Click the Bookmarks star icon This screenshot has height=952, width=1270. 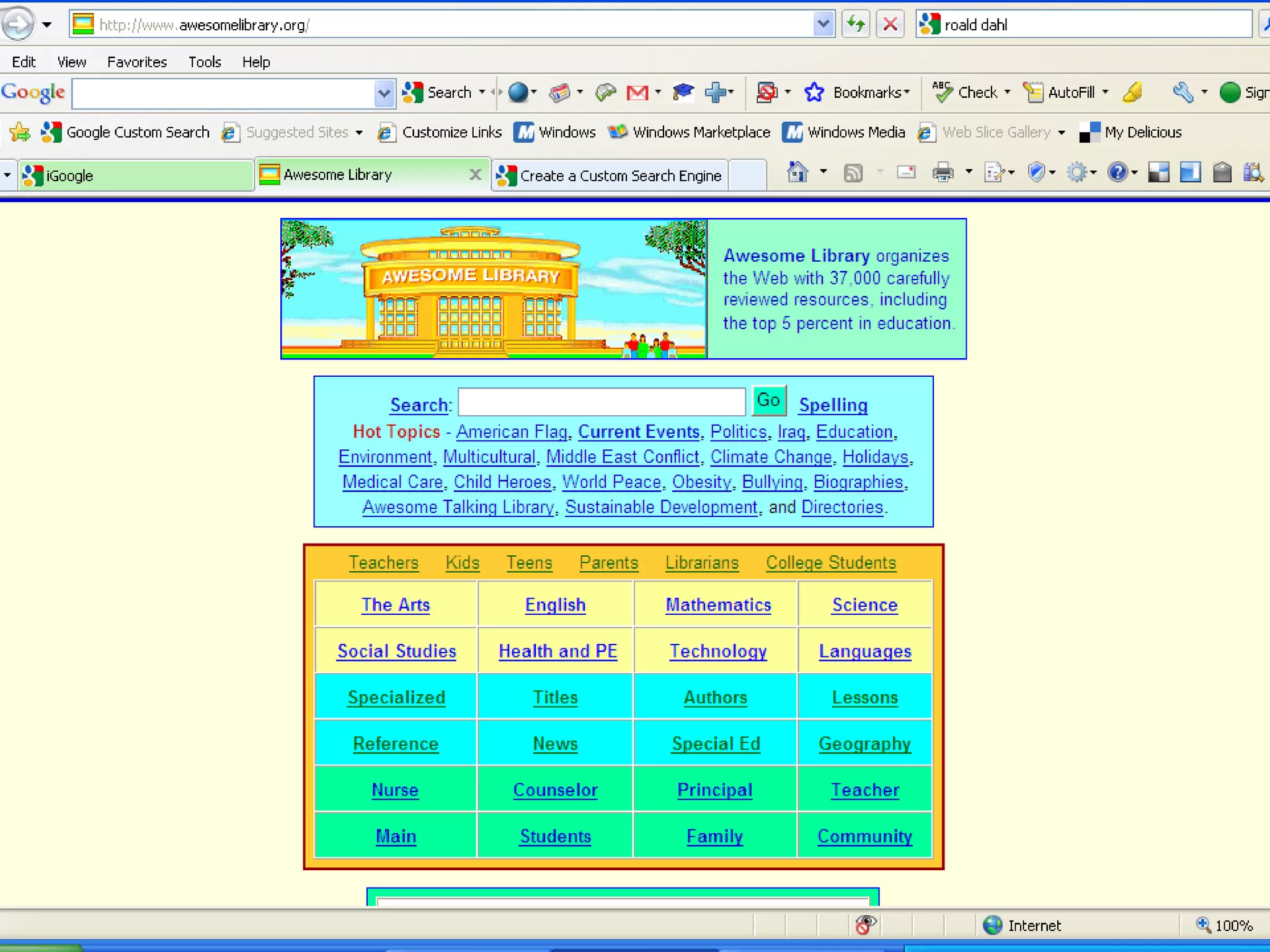pos(814,93)
